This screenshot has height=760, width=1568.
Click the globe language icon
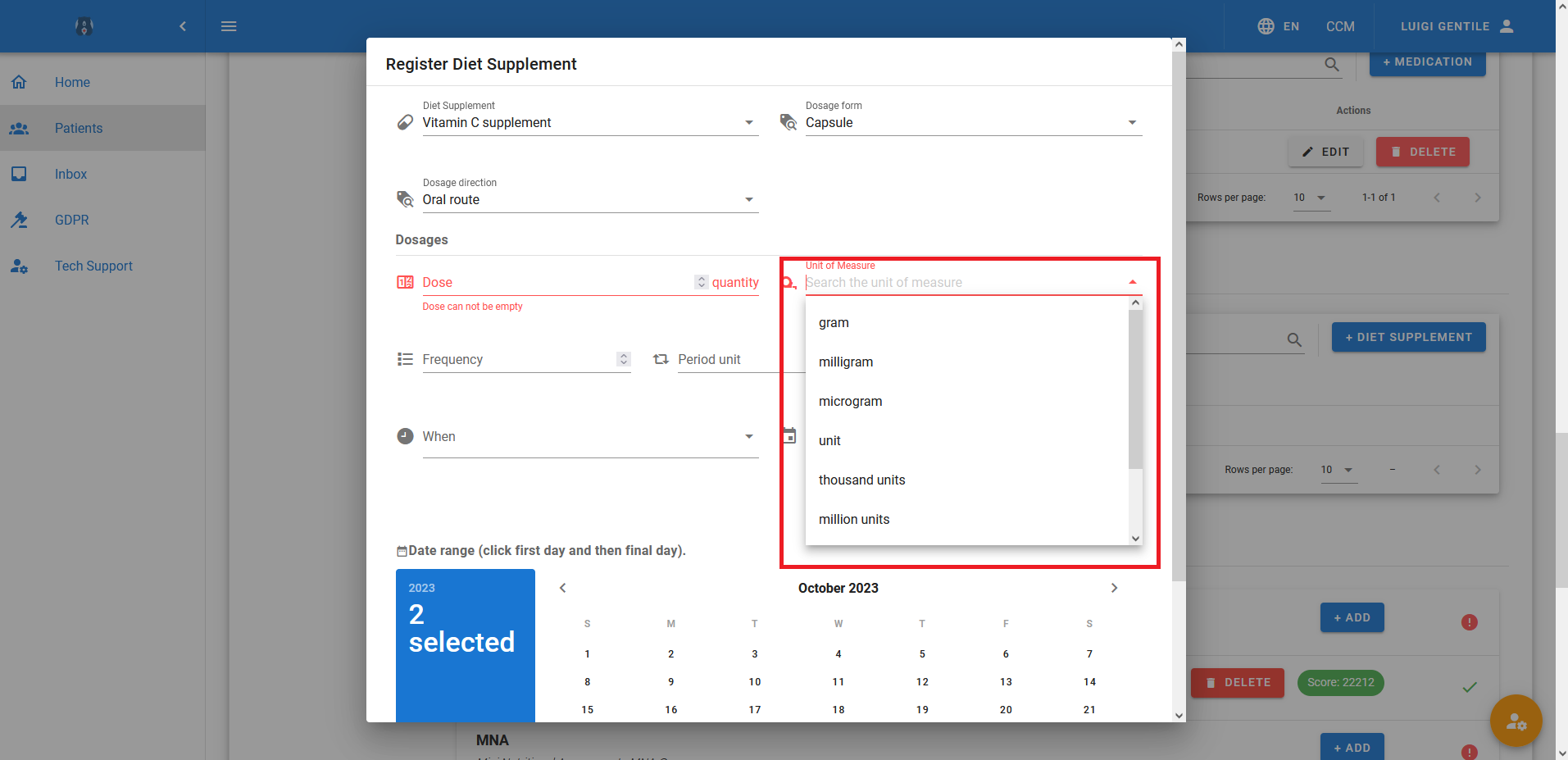(1266, 26)
